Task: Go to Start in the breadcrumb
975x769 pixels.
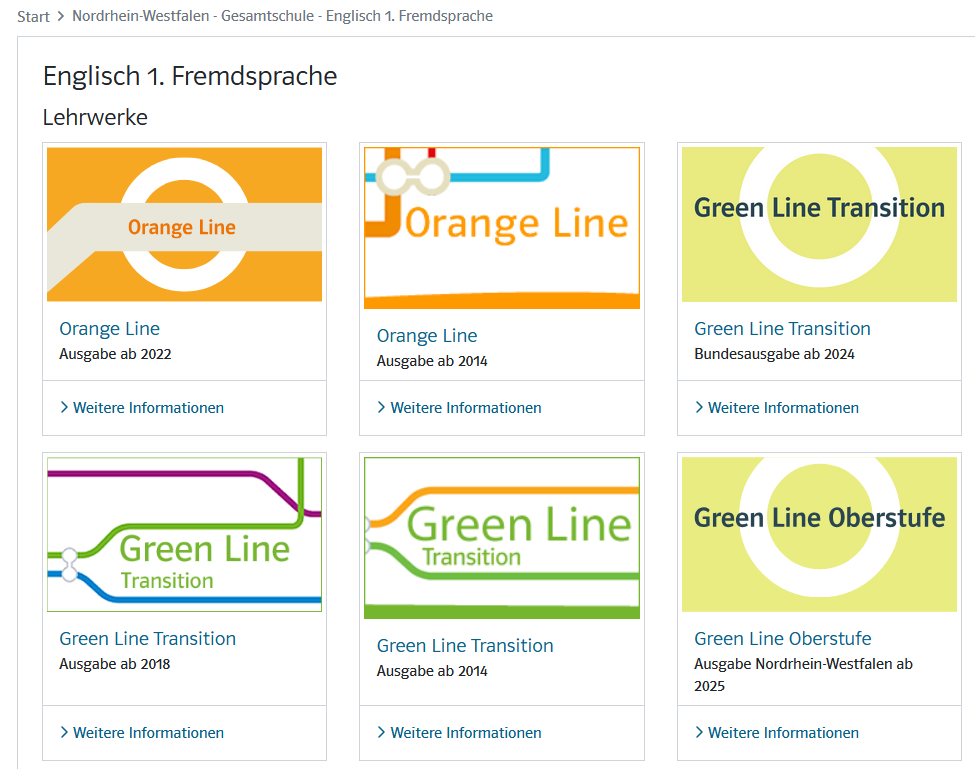Action: pyautogui.click(x=33, y=17)
